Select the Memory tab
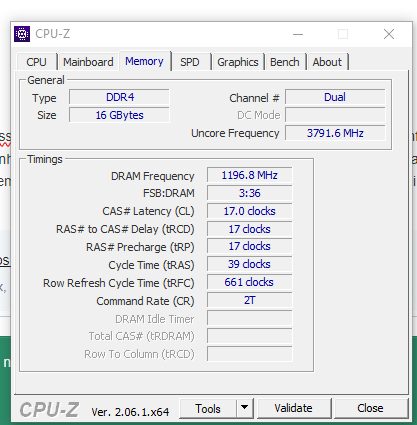The height and width of the screenshot is (425, 417). coord(144,61)
